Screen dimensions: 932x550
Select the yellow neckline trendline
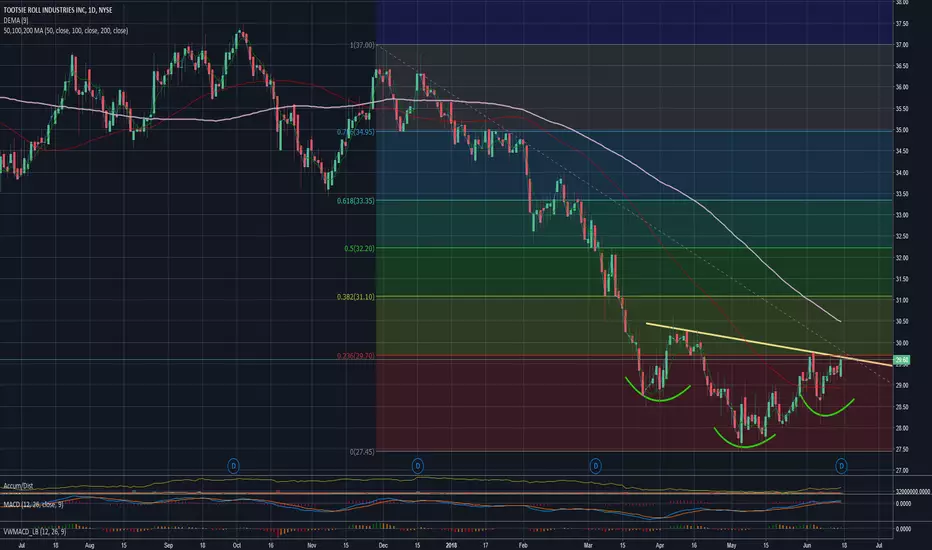pyautogui.click(x=769, y=345)
